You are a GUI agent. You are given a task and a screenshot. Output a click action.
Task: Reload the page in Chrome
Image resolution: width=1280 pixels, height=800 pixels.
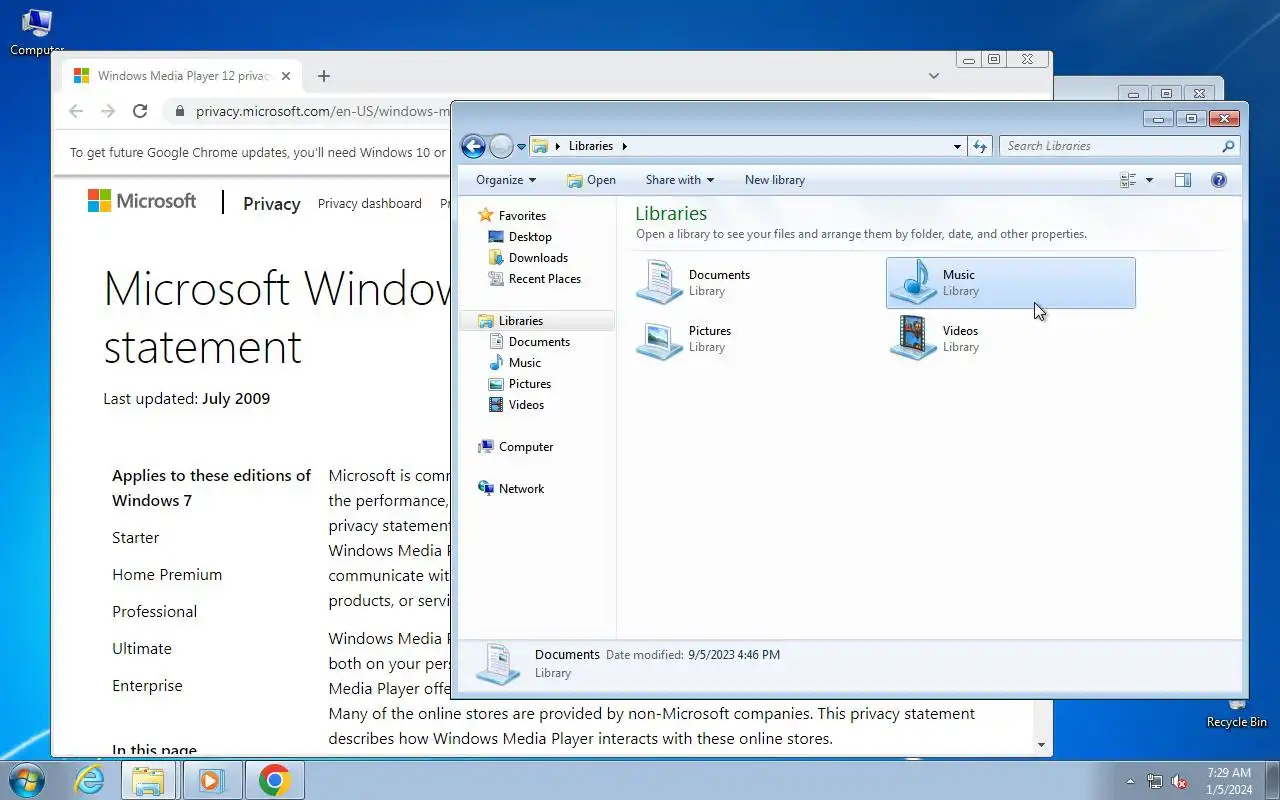(x=140, y=111)
